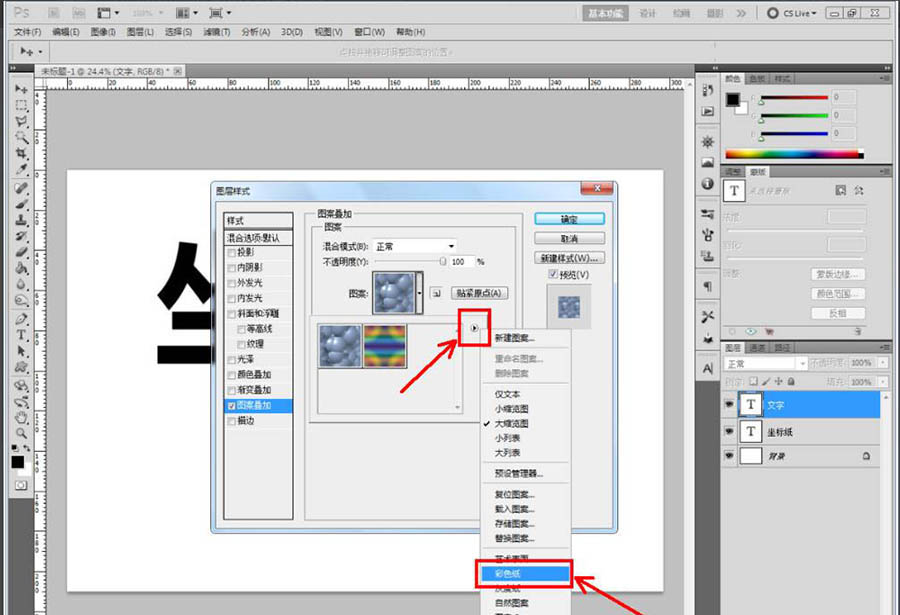The width and height of the screenshot is (900, 615).
Task: Open the pattern picker flyout arrow
Action: pos(474,329)
